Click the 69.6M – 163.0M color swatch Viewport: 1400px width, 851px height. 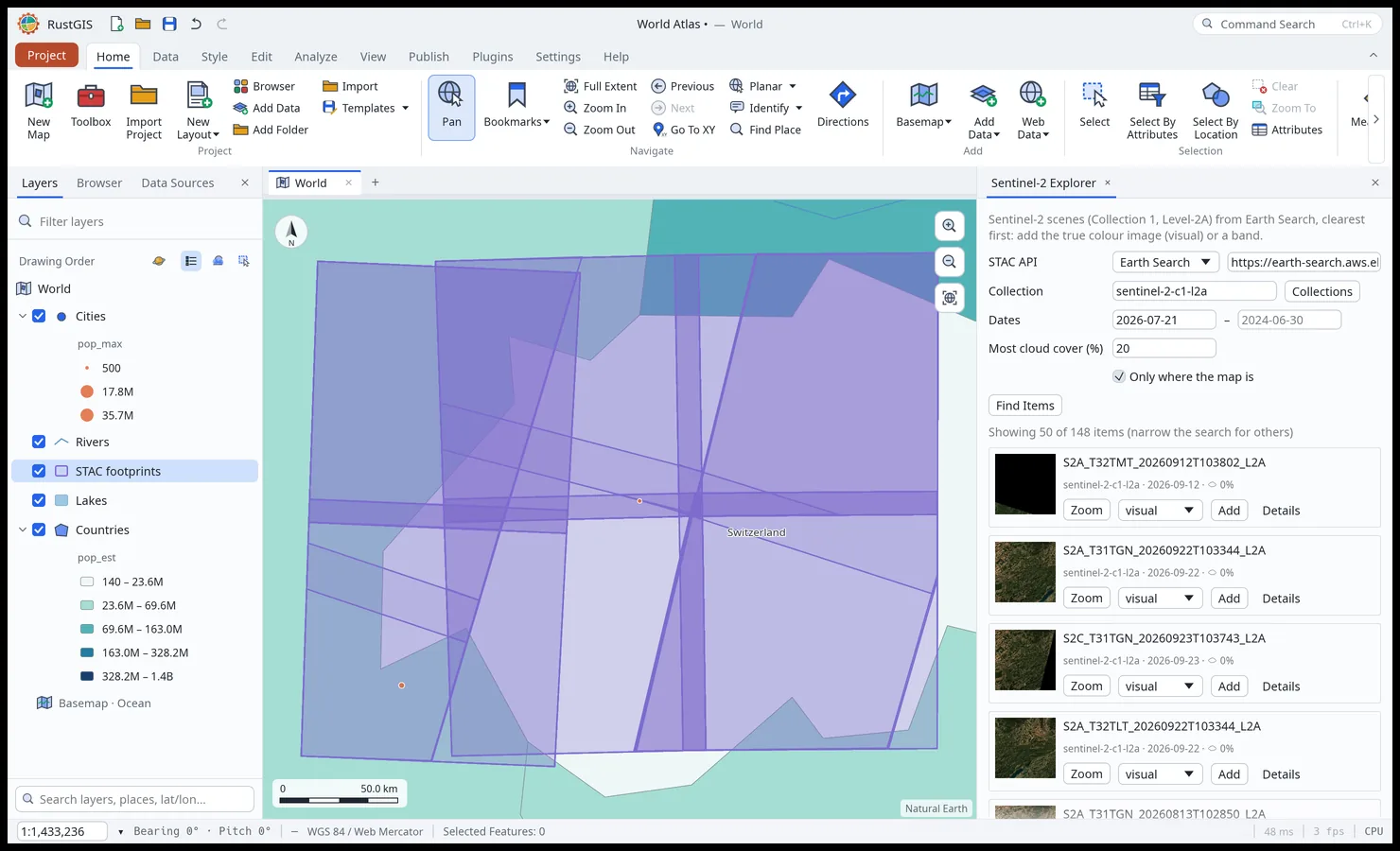[x=87, y=629]
